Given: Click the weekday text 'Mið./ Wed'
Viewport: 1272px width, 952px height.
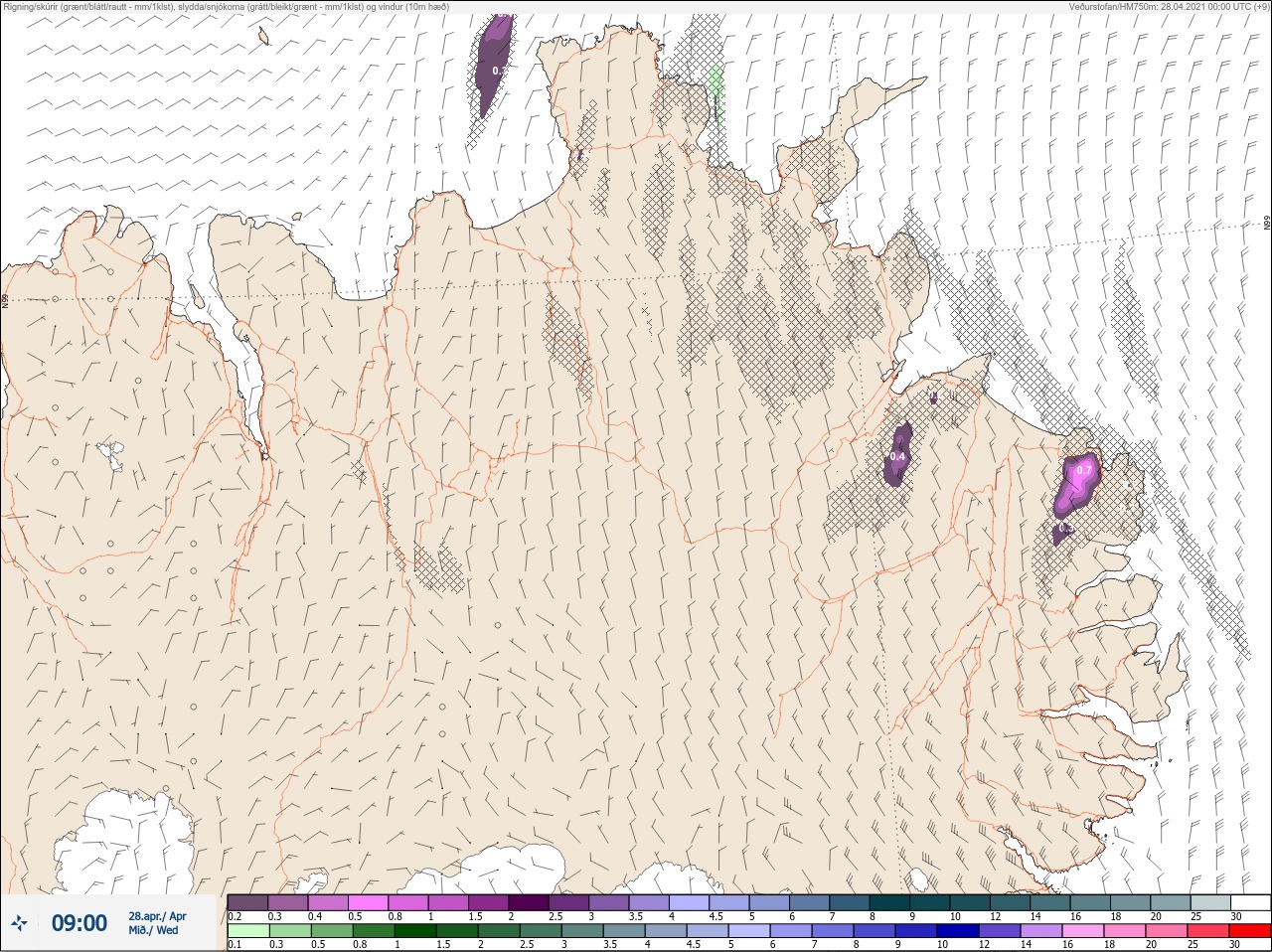Looking at the screenshot, I should coord(153,930).
